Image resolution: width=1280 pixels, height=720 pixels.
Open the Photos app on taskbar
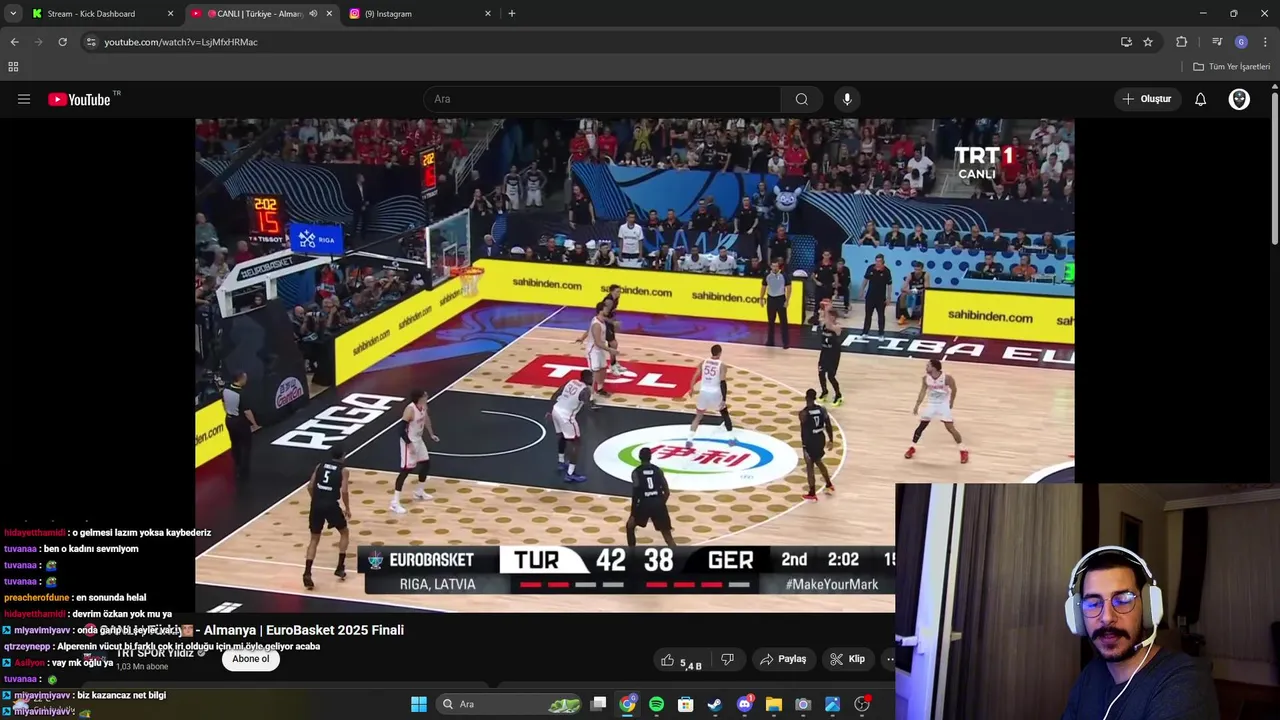coord(832,704)
